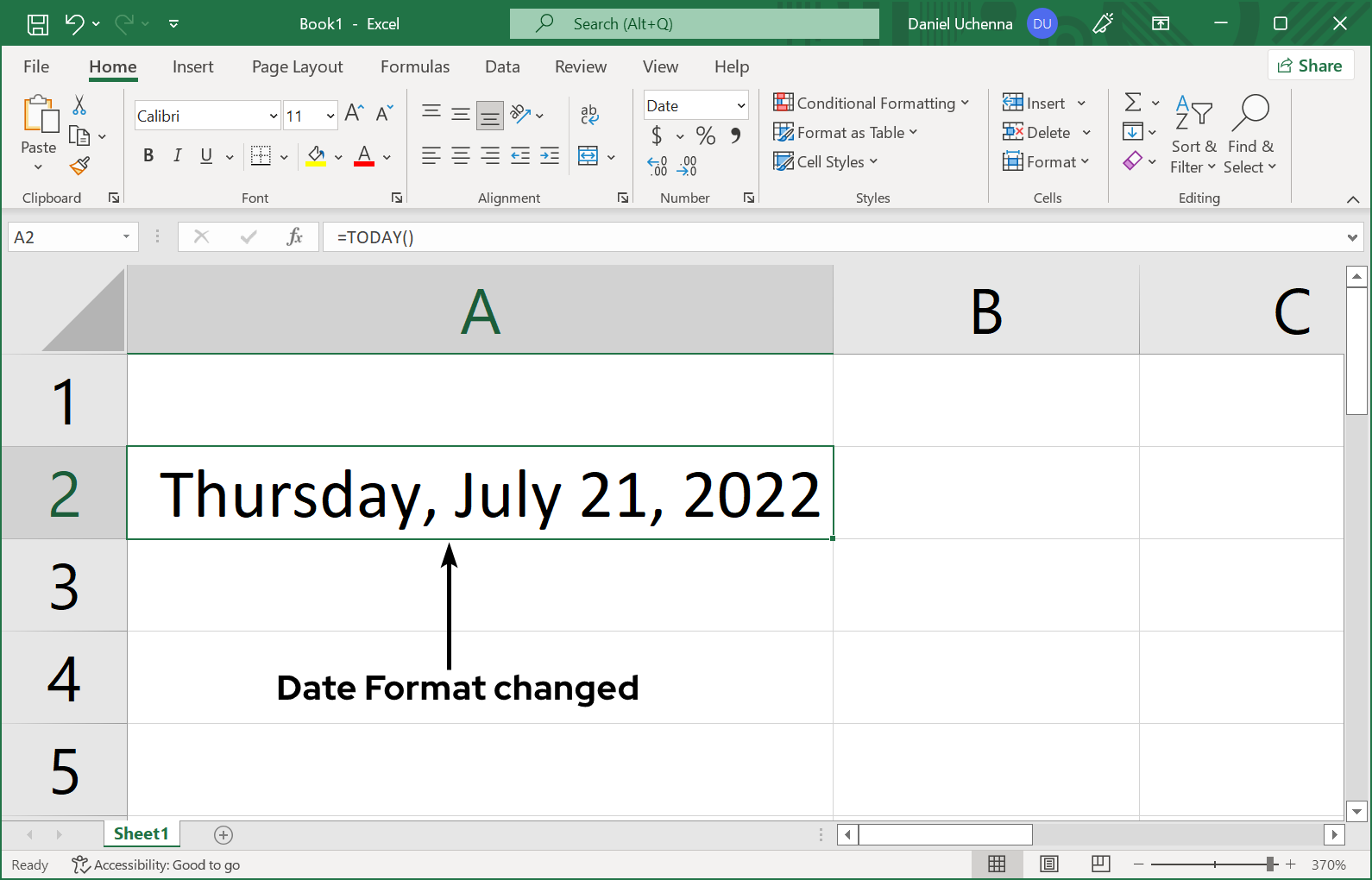The width and height of the screenshot is (1372, 880).
Task: Click the Increase Font Size icon
Action: tap(354, 113)
